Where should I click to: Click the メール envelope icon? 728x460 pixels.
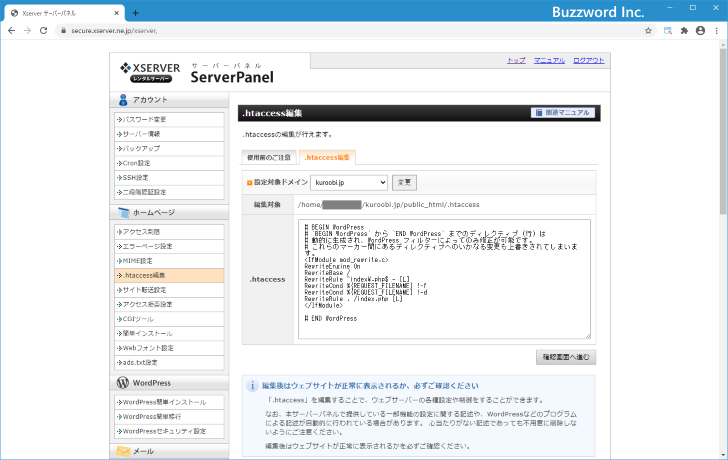coord(124,451)
